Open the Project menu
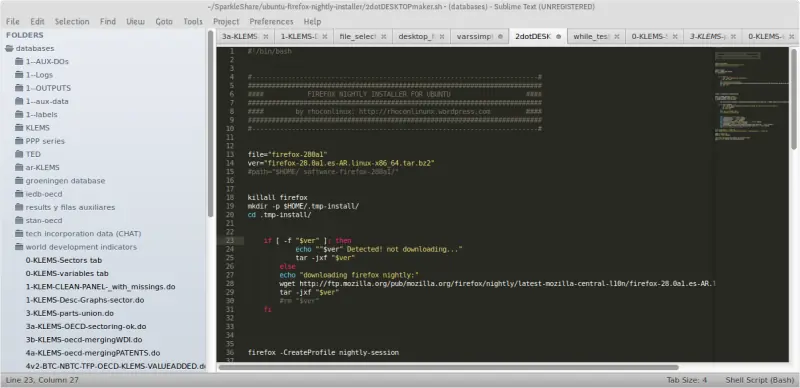Image resolution: width=800 pixels, height=388 pixels. coord(226,21)
